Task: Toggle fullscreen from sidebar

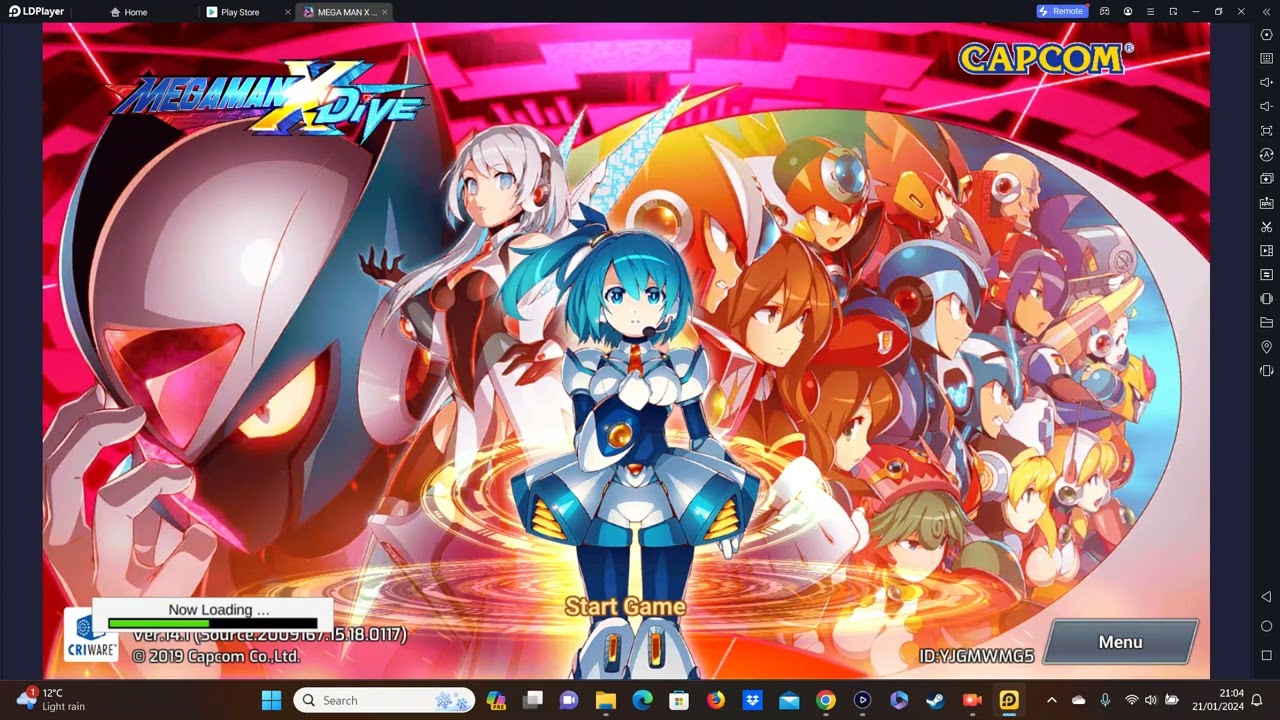Action: [1266, 131]
